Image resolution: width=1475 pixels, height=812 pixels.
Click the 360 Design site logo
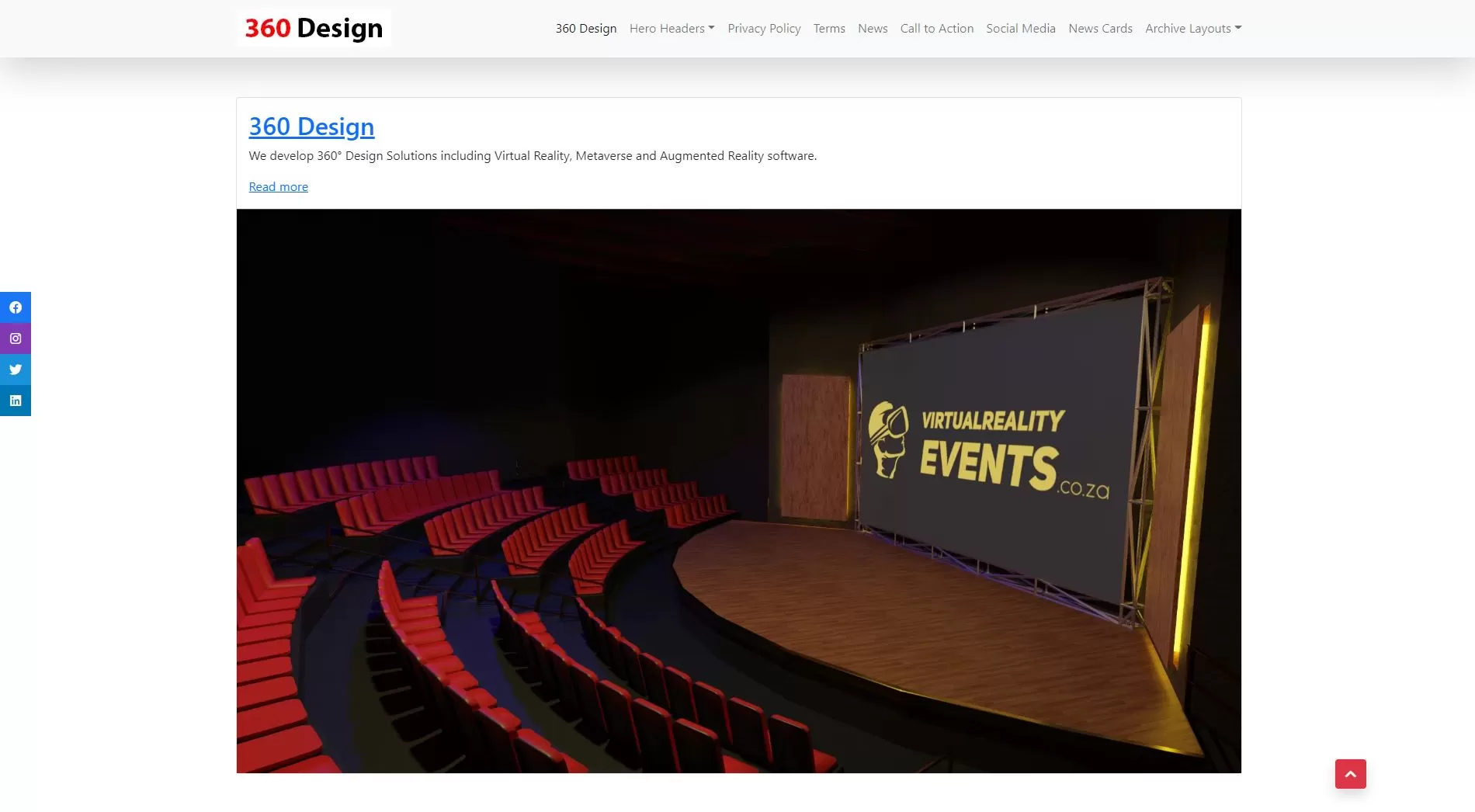pyautogui.click(x=314, y=28)
